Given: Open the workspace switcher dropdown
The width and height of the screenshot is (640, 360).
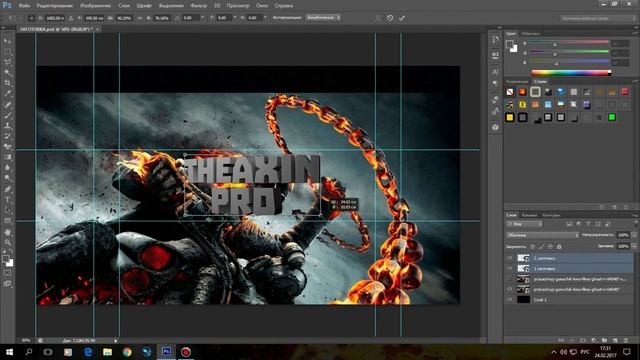Looking at the screenshot, I should (597, 18).
